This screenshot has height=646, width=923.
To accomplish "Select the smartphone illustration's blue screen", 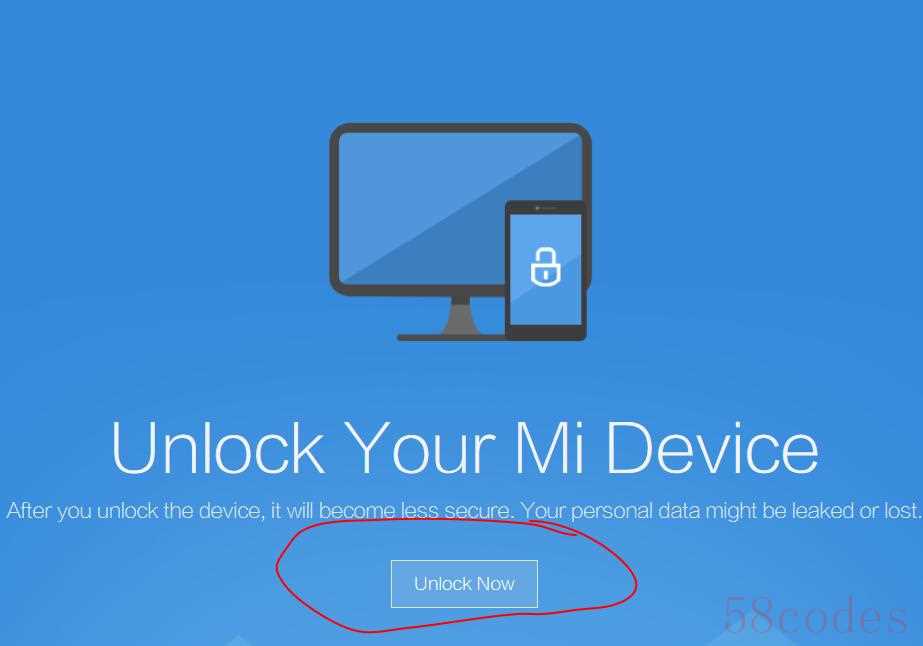I will tap(545, 269).
